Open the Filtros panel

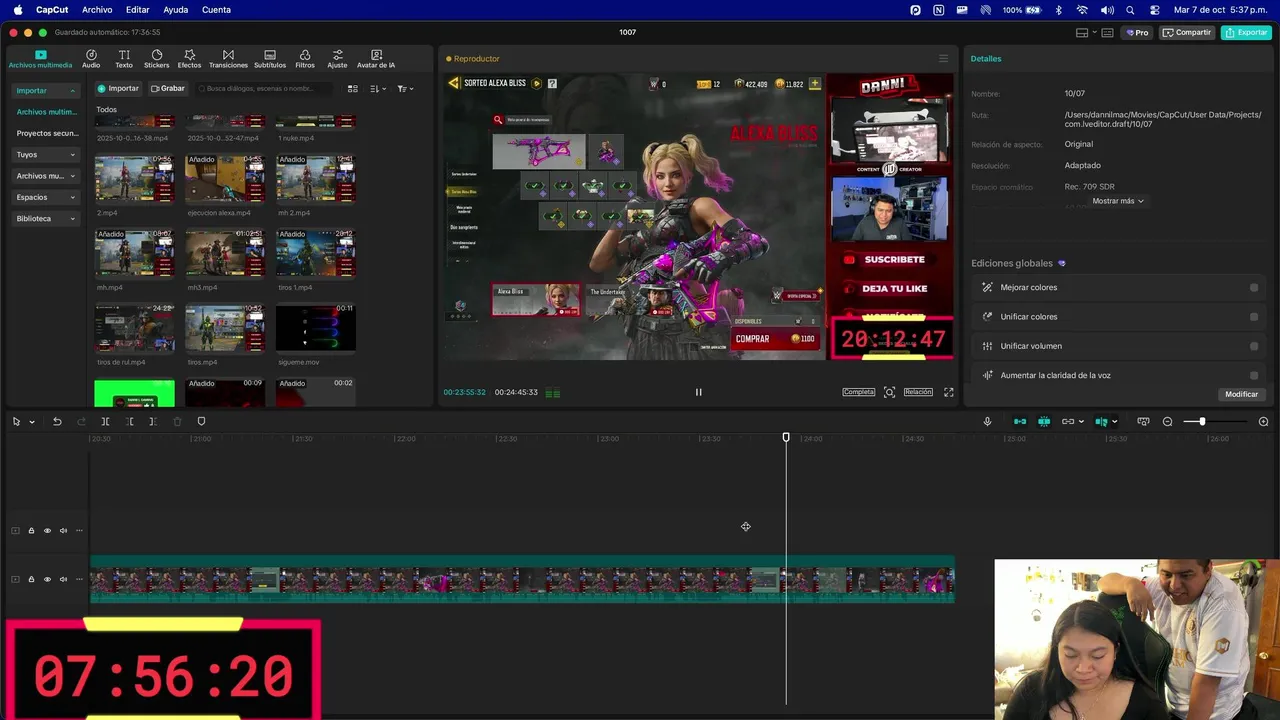coord(305,59)
